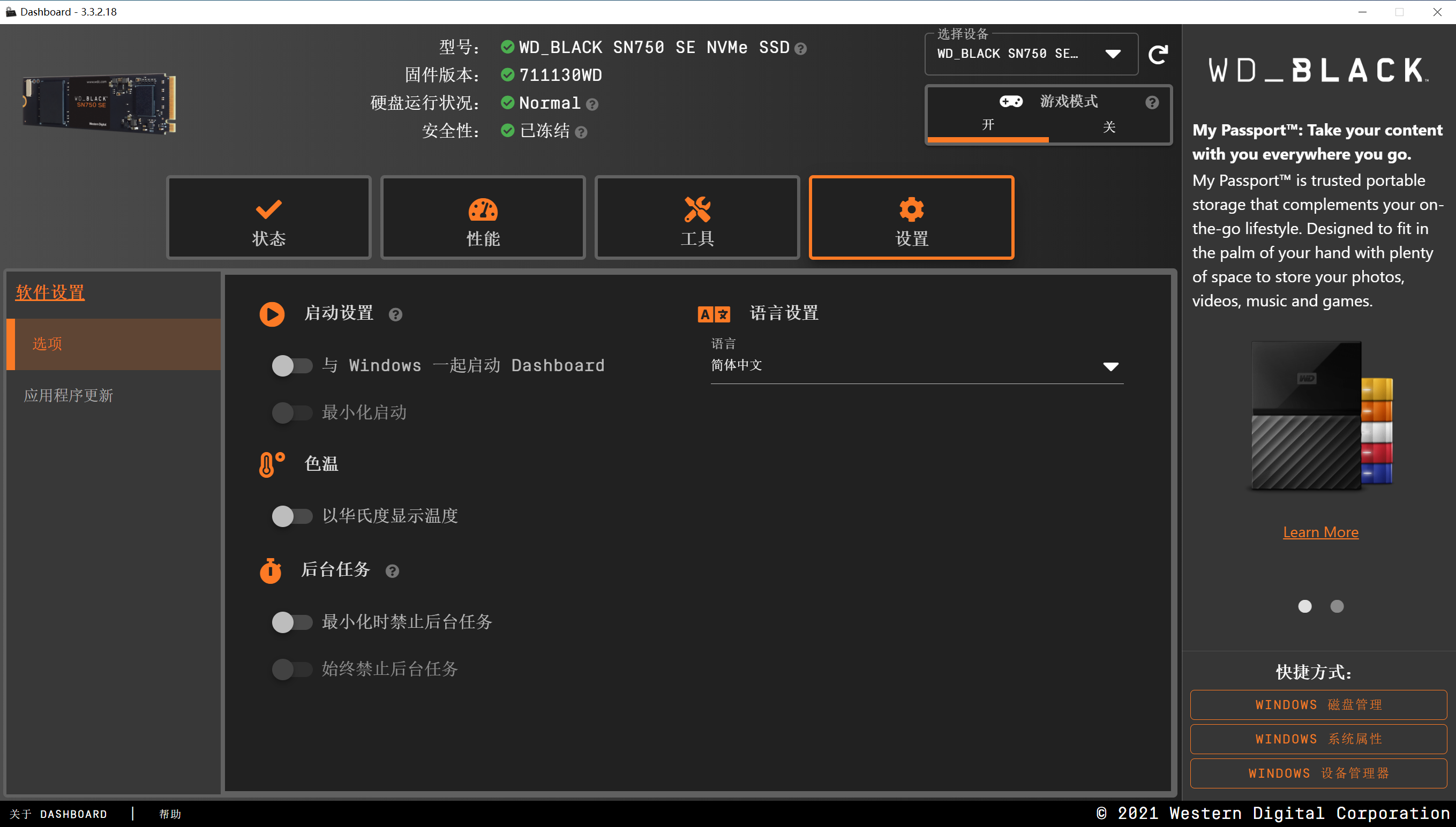Turn game mode on with 开

988,125
